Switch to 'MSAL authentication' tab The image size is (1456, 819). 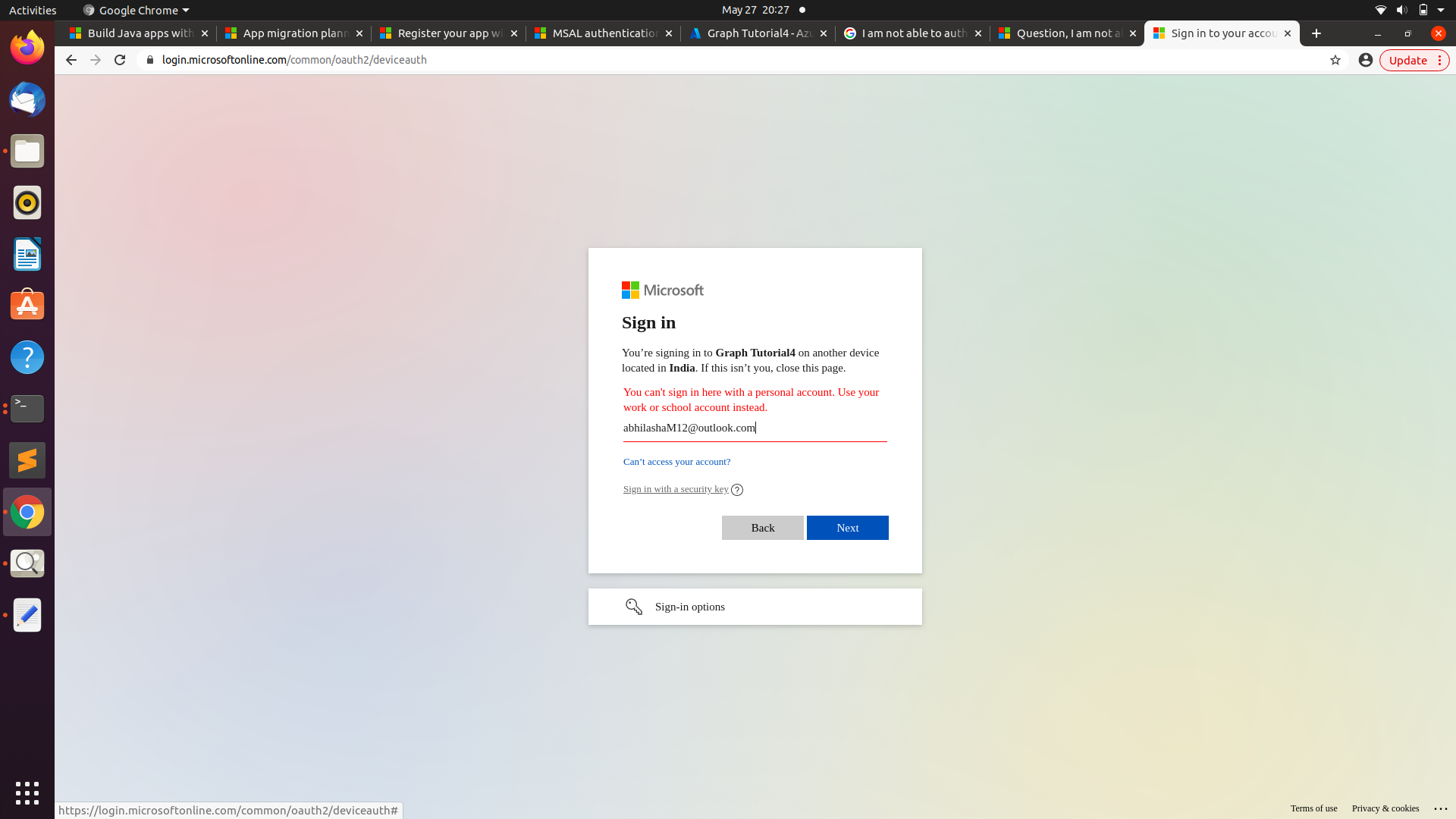(x=604, y=33)
